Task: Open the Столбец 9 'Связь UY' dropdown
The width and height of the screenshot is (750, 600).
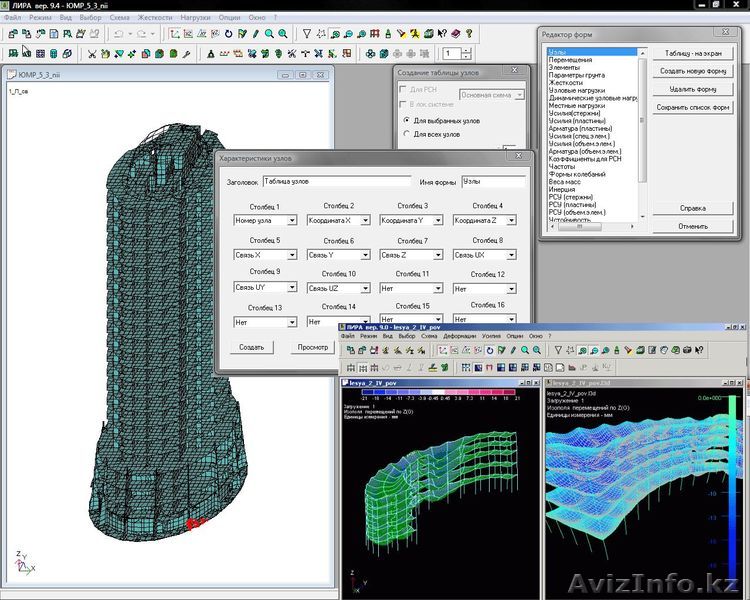Action: click(292, 288)
